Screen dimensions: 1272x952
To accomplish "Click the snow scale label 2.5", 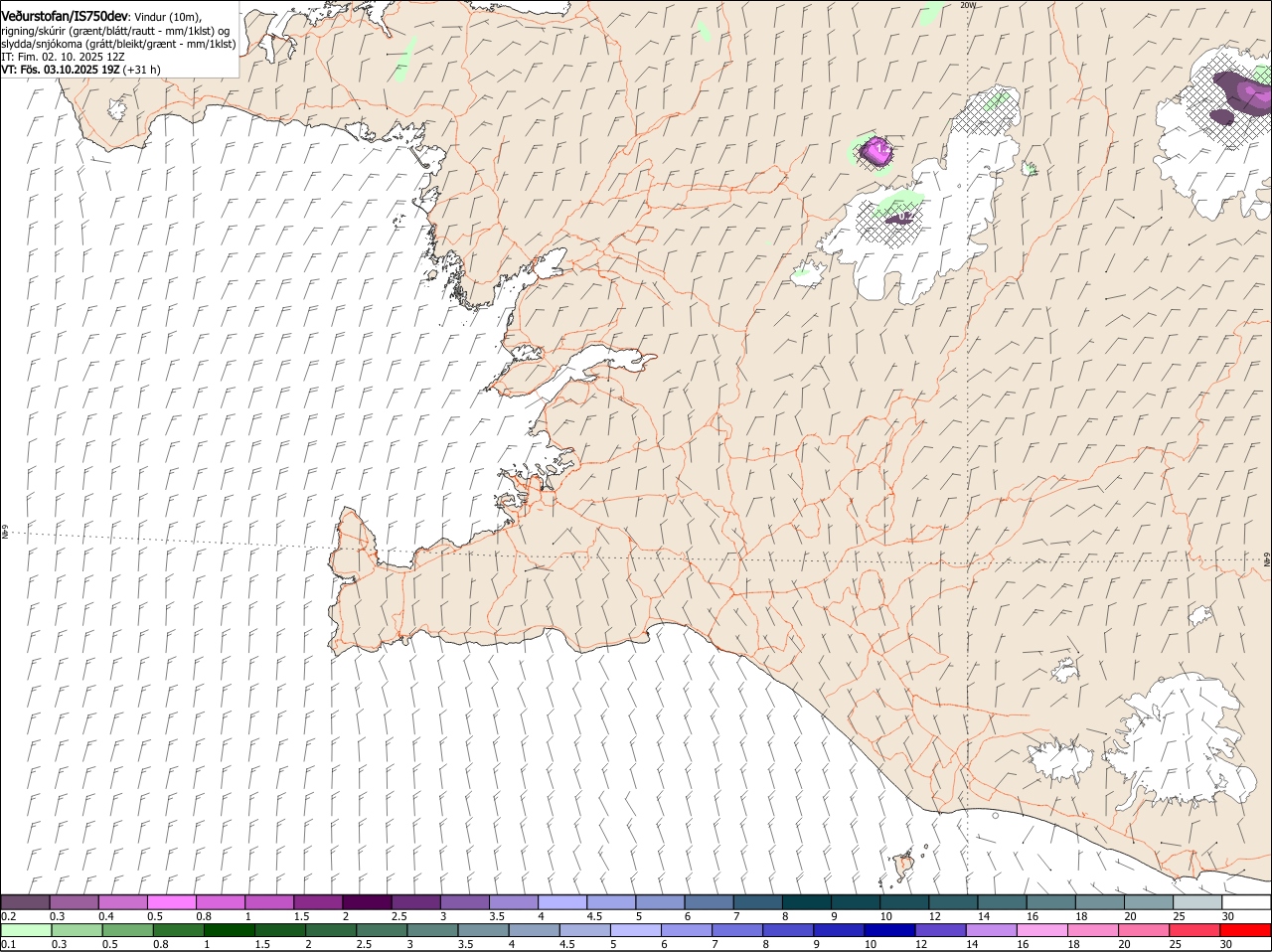I will coord(398,915).
